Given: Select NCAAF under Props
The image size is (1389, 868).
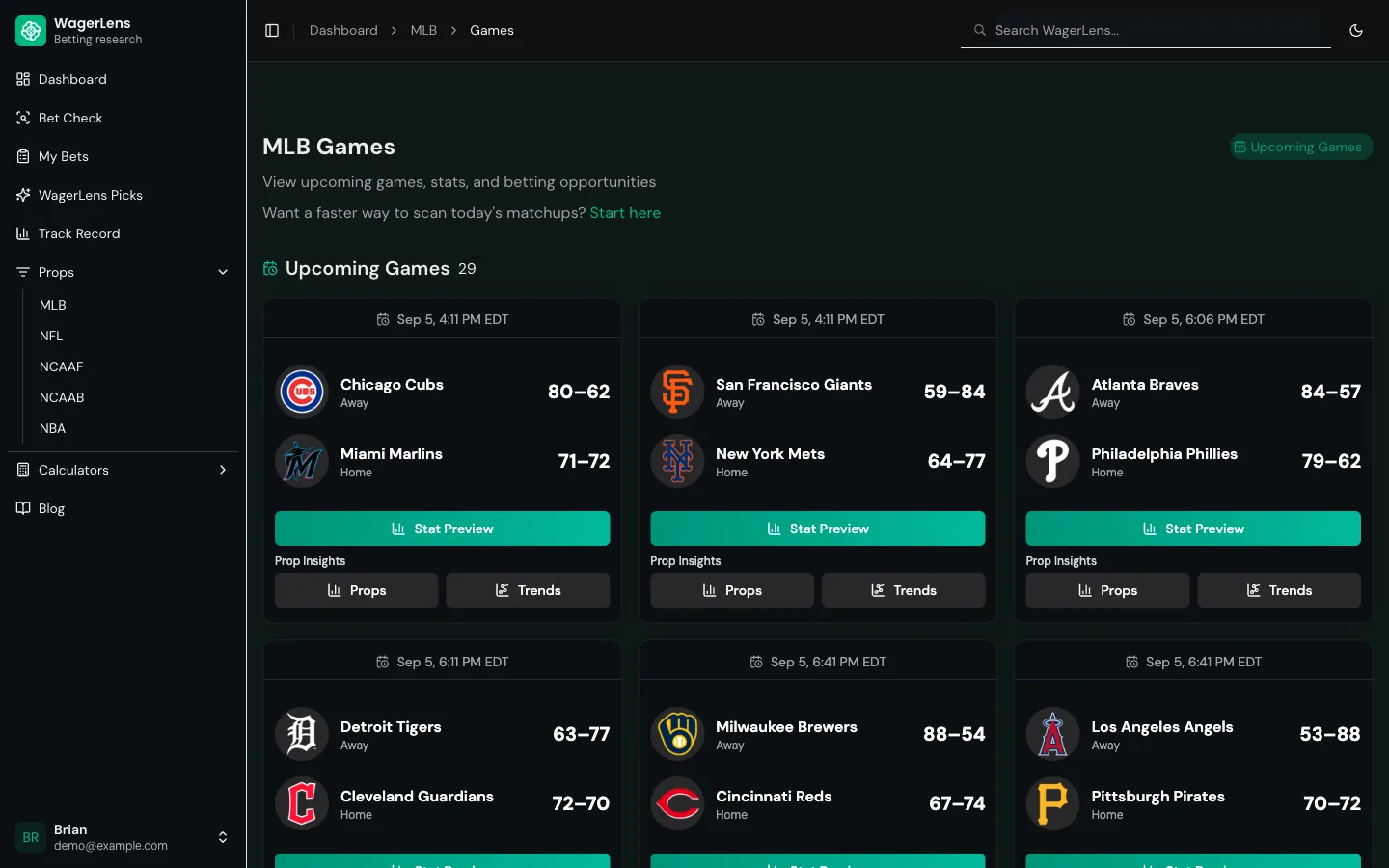Looking at the screenshot, I should pyautogui.click(x=61, y=366).
